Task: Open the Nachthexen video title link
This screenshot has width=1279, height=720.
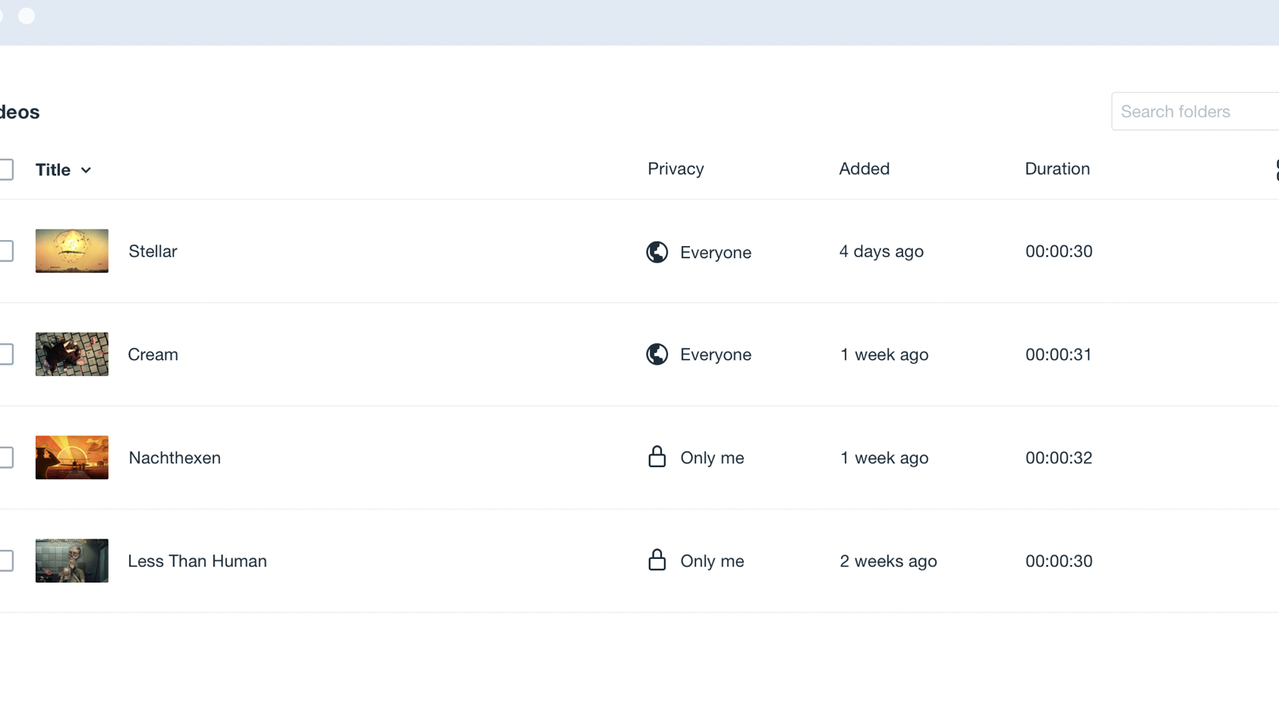Action: pyautogui.click(x=174, y=458)
